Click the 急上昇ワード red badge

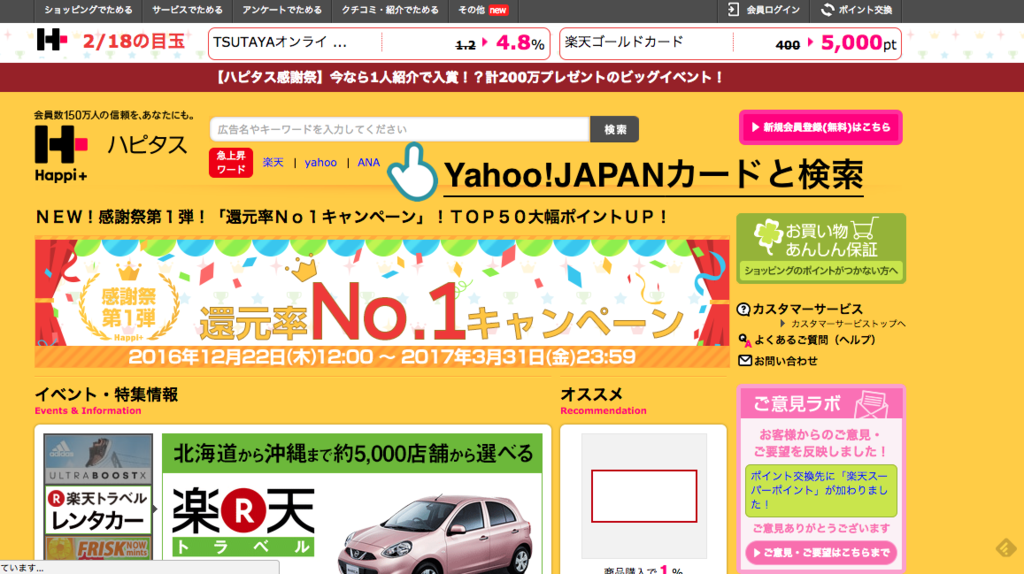tap(231, 163)
